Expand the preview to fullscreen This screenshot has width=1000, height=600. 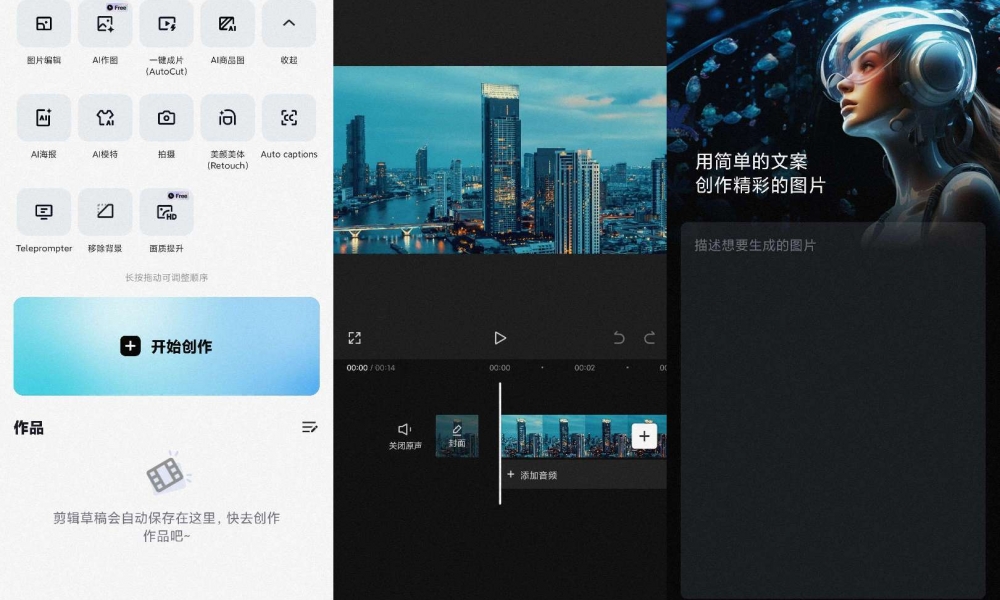tap(354, 338)
